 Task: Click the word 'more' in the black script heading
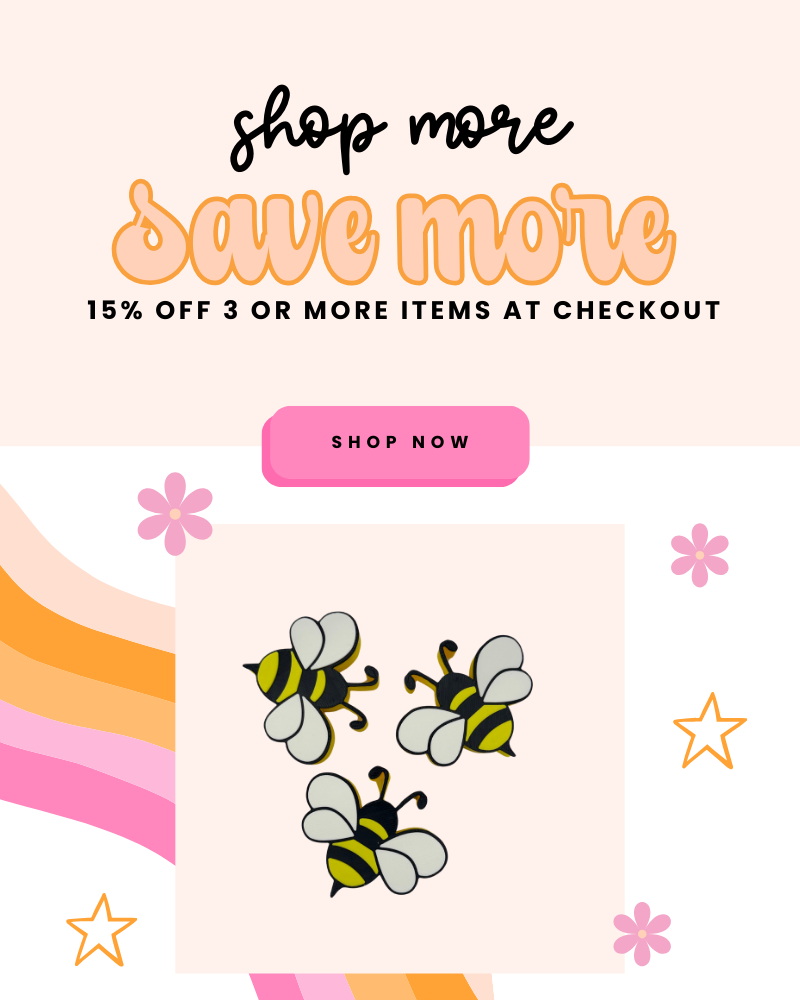click(x=490, y=128)
